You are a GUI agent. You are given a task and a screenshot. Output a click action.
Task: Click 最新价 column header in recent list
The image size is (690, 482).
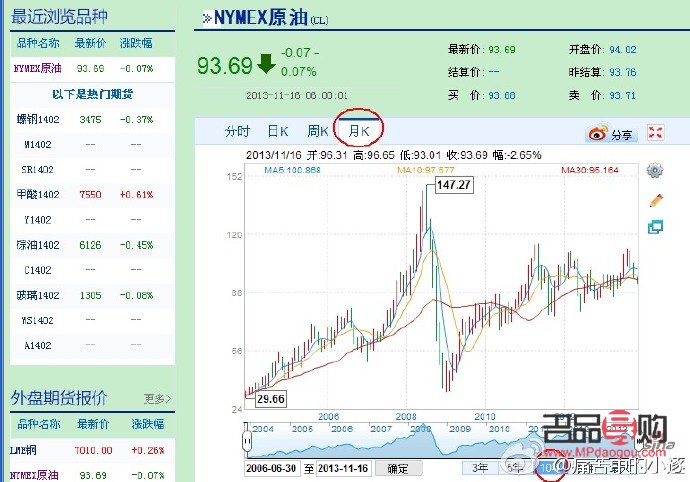coord(90,43)
